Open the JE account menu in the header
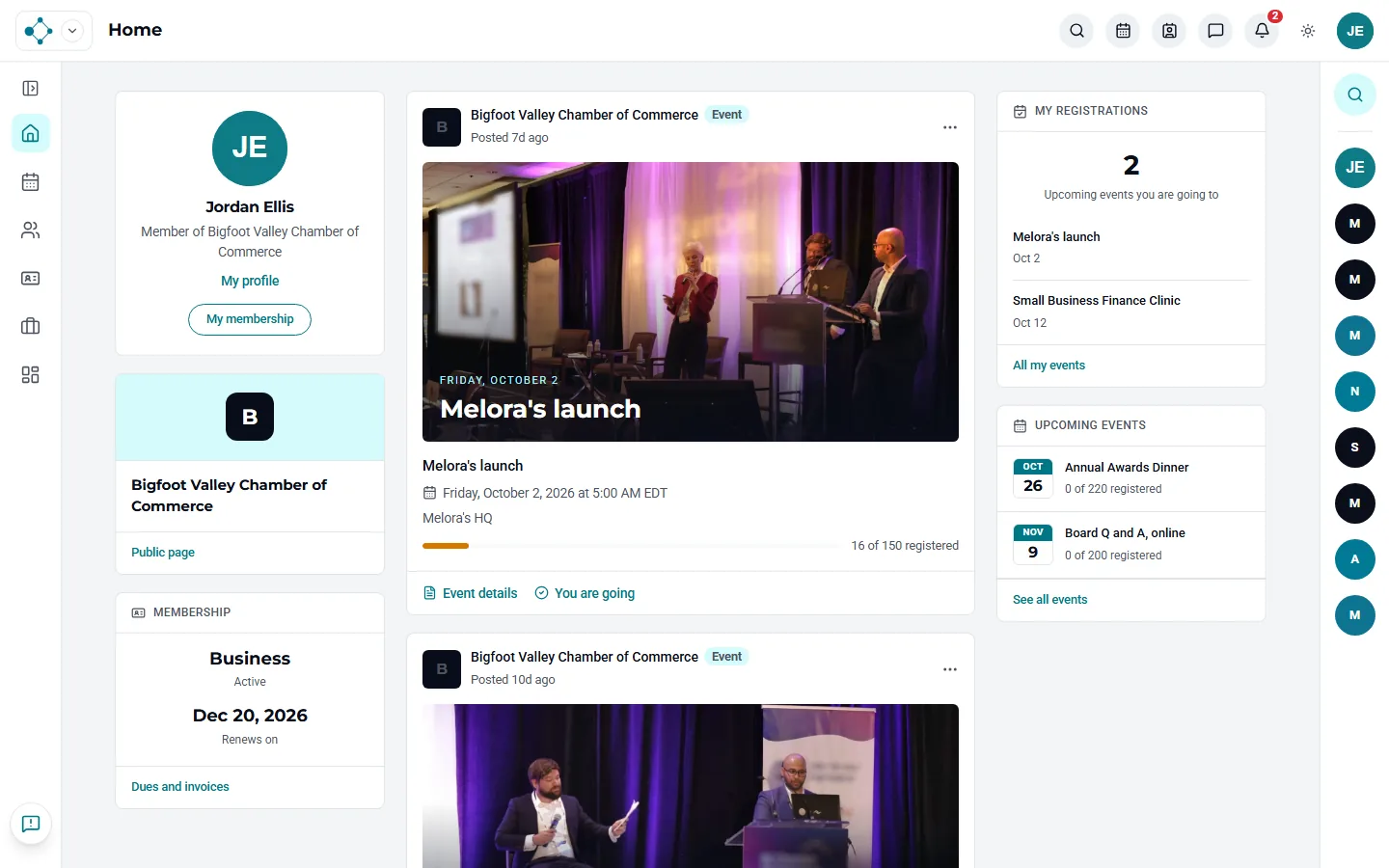This screenshot has height=868, width=1389. [1355, 31]
